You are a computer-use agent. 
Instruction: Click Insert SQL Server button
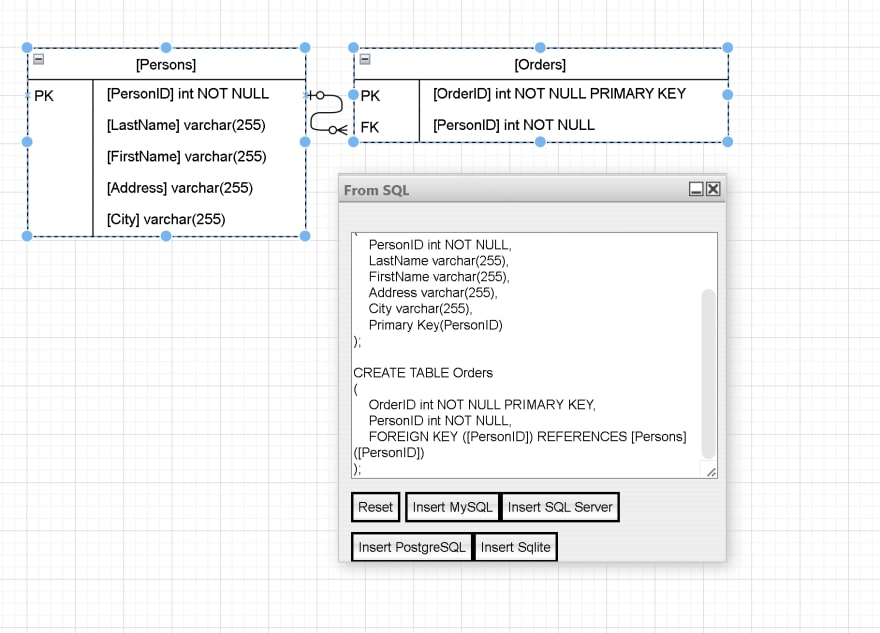point(560,507)
